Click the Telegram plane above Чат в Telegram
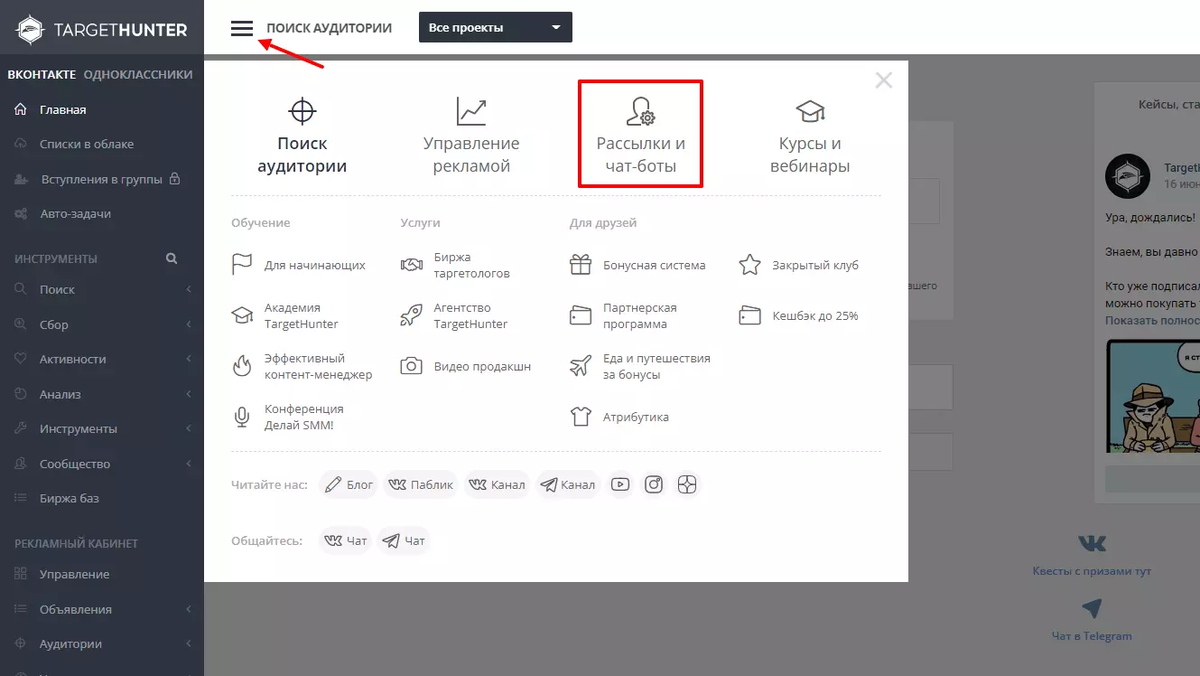This screenshot has height=676, width=1200. (x=1092, y=608)
